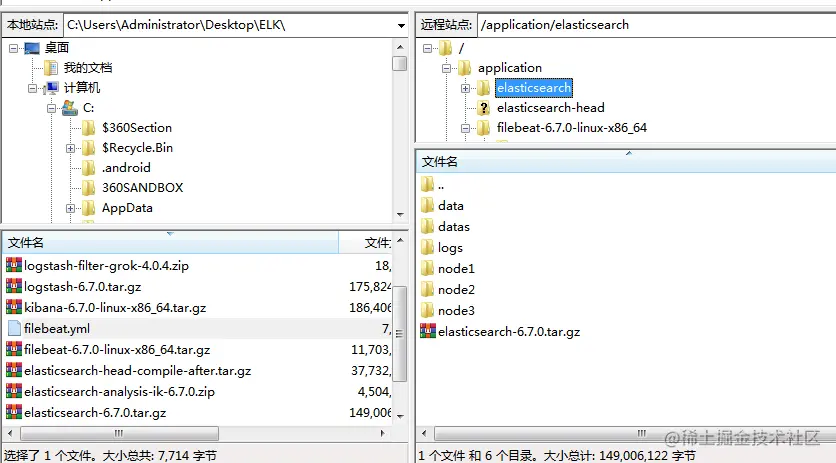Select the 我的文档 tree label
The image size is (836, 463).
pos(88,68)
